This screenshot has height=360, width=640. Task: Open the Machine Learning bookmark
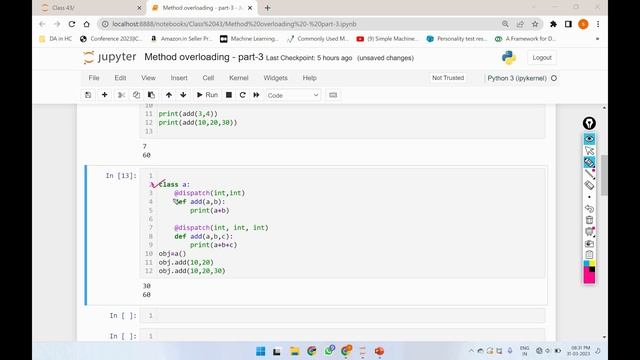click(249, 39)
